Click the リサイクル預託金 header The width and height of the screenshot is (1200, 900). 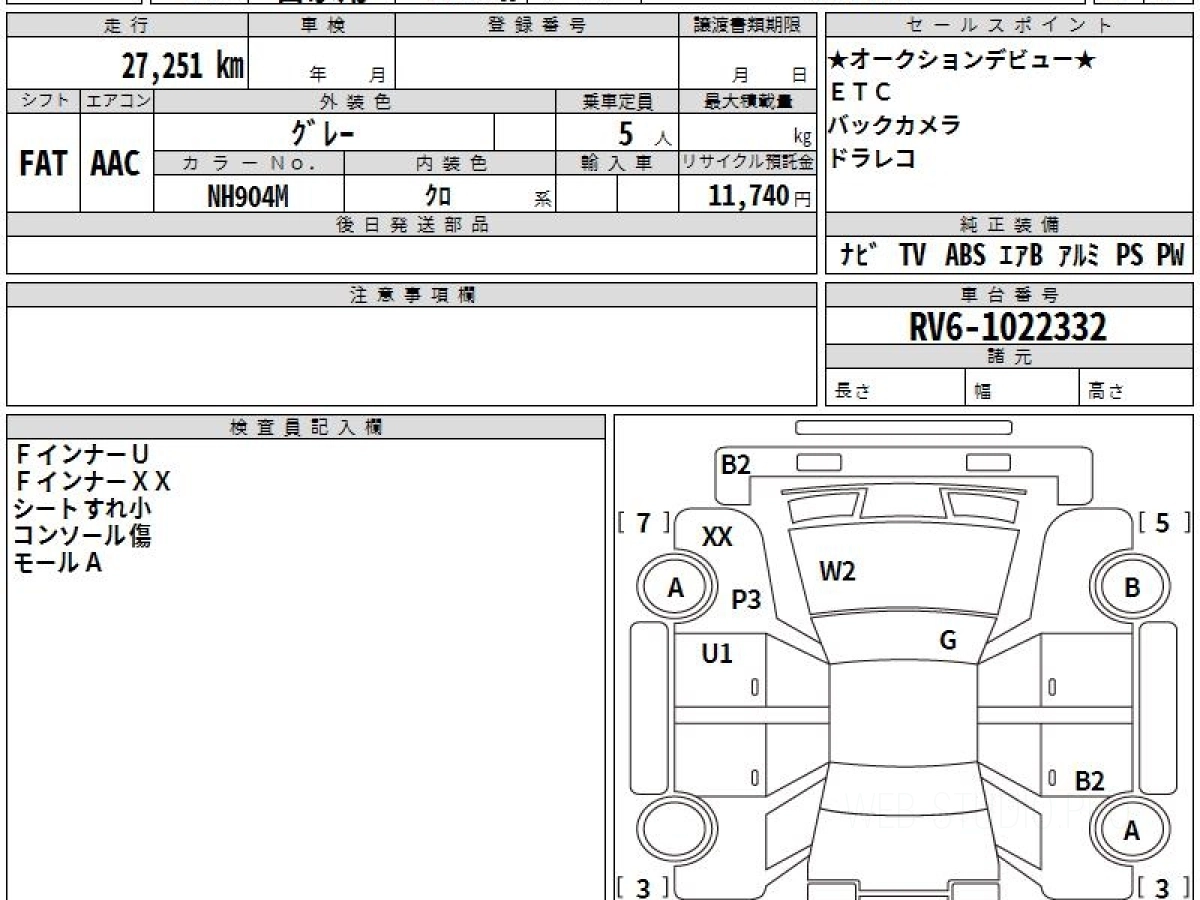point(748,163)
